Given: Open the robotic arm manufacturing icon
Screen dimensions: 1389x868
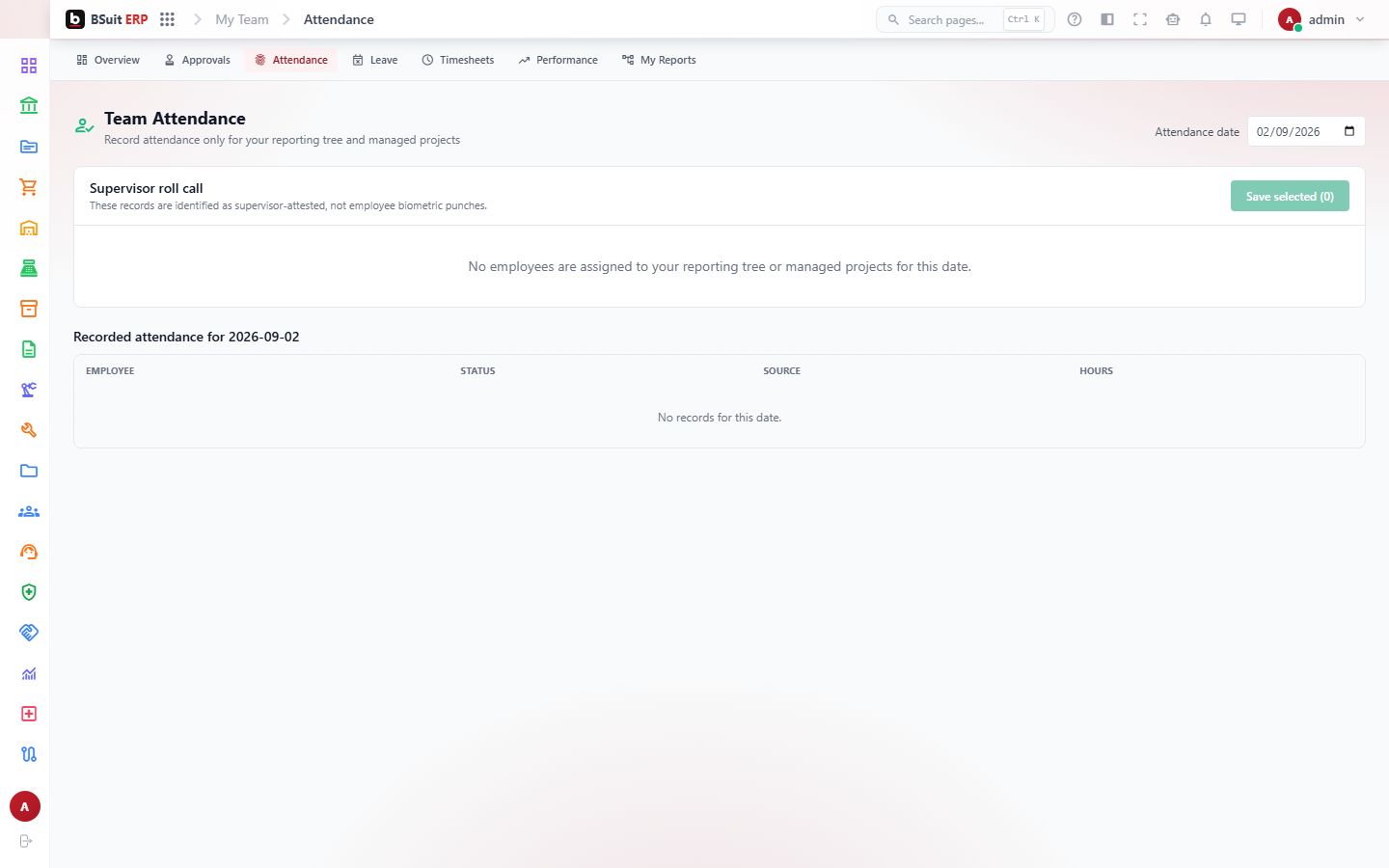Looking at the screenshot, I should [29, 390].
